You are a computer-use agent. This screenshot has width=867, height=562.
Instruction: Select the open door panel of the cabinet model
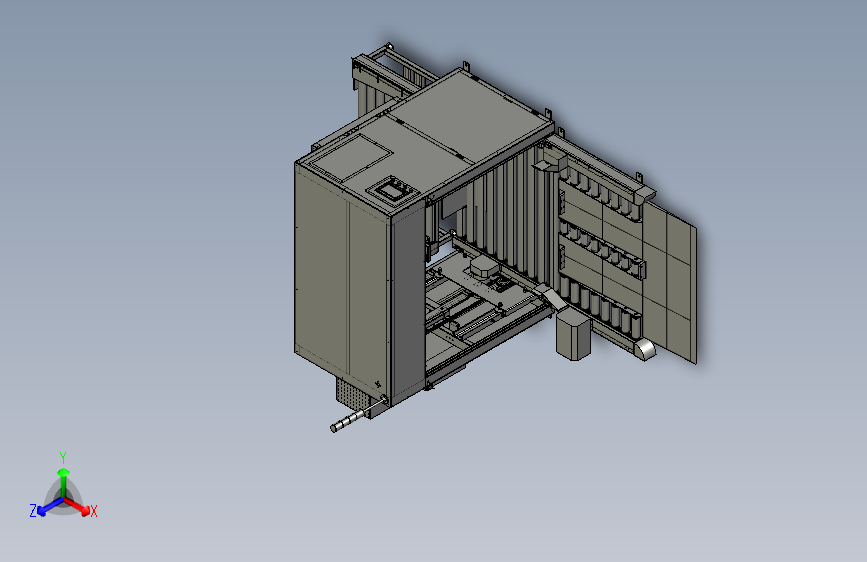coord(625,249)
